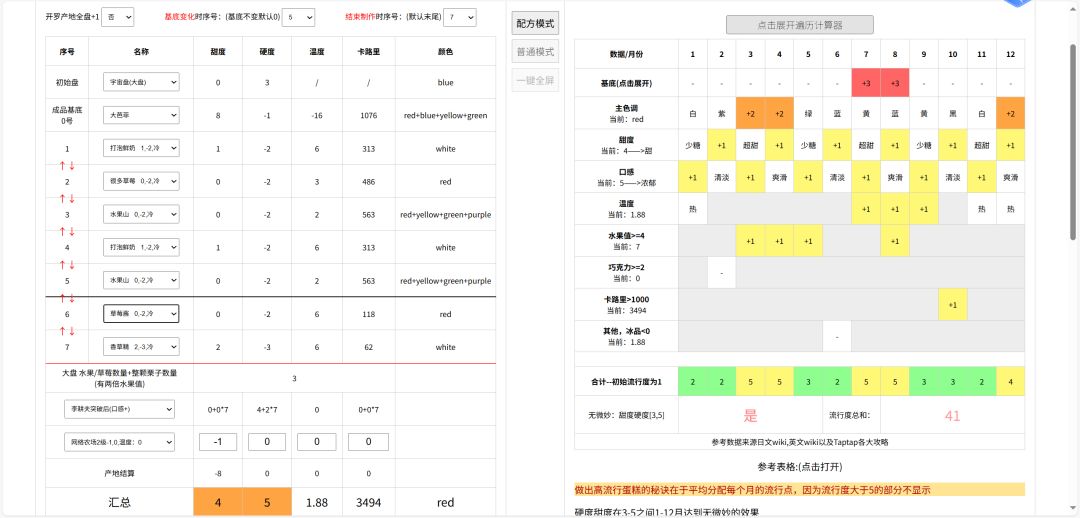The width and height of the screenshot is (1080, 518).
Task: Click the red up arrow between rows 4 and 5
Action: click(x=61, y=264)
